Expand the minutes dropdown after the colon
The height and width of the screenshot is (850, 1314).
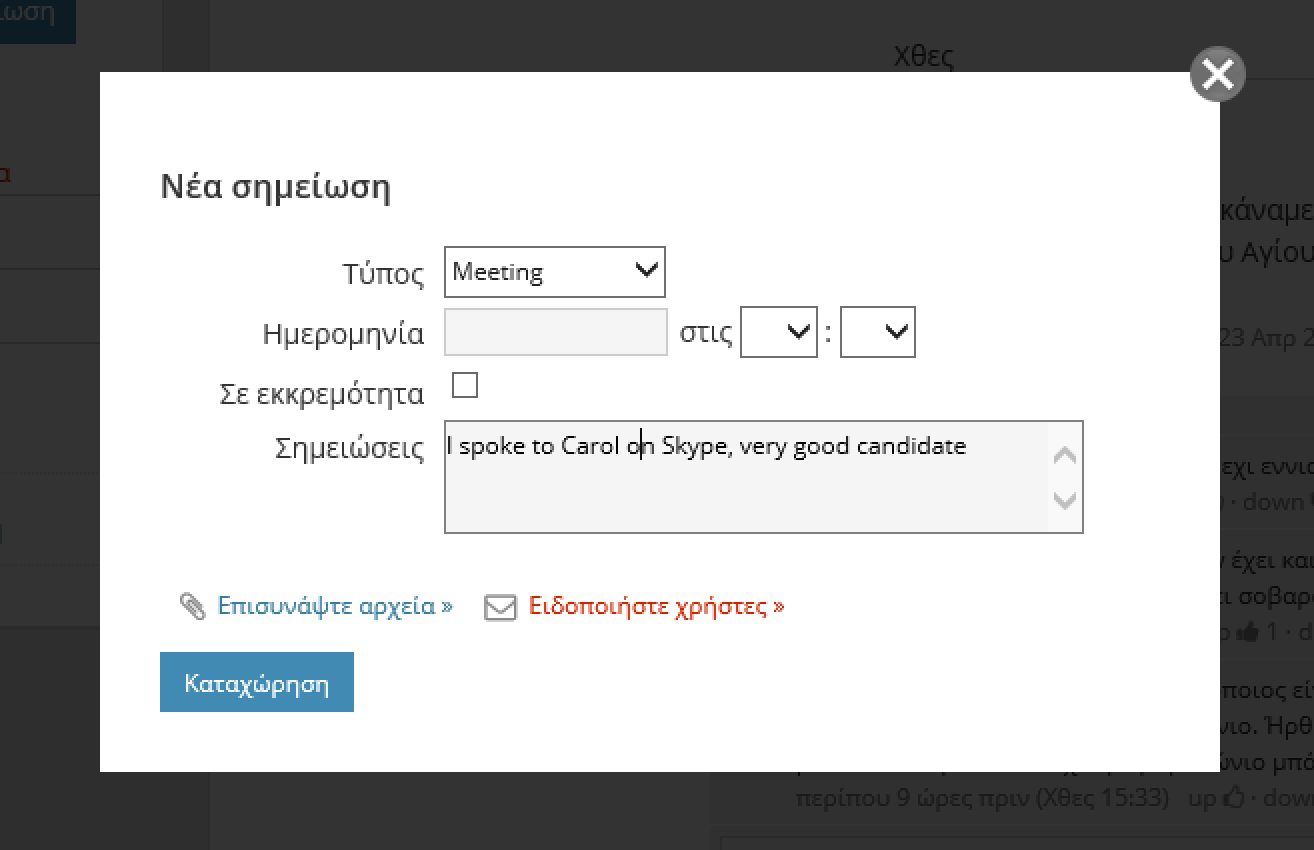tap(877, 332)
